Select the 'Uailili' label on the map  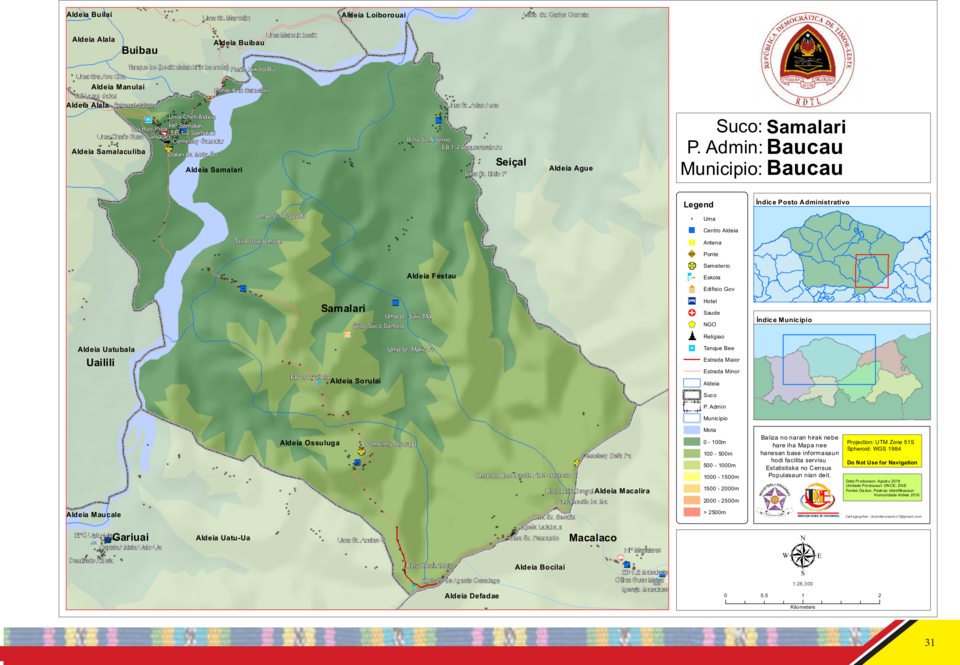(100, 363)
